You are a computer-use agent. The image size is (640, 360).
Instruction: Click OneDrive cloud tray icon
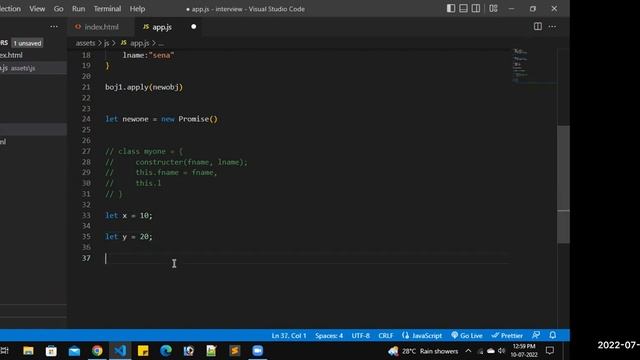pyautogui.click(x=491, y=351)
